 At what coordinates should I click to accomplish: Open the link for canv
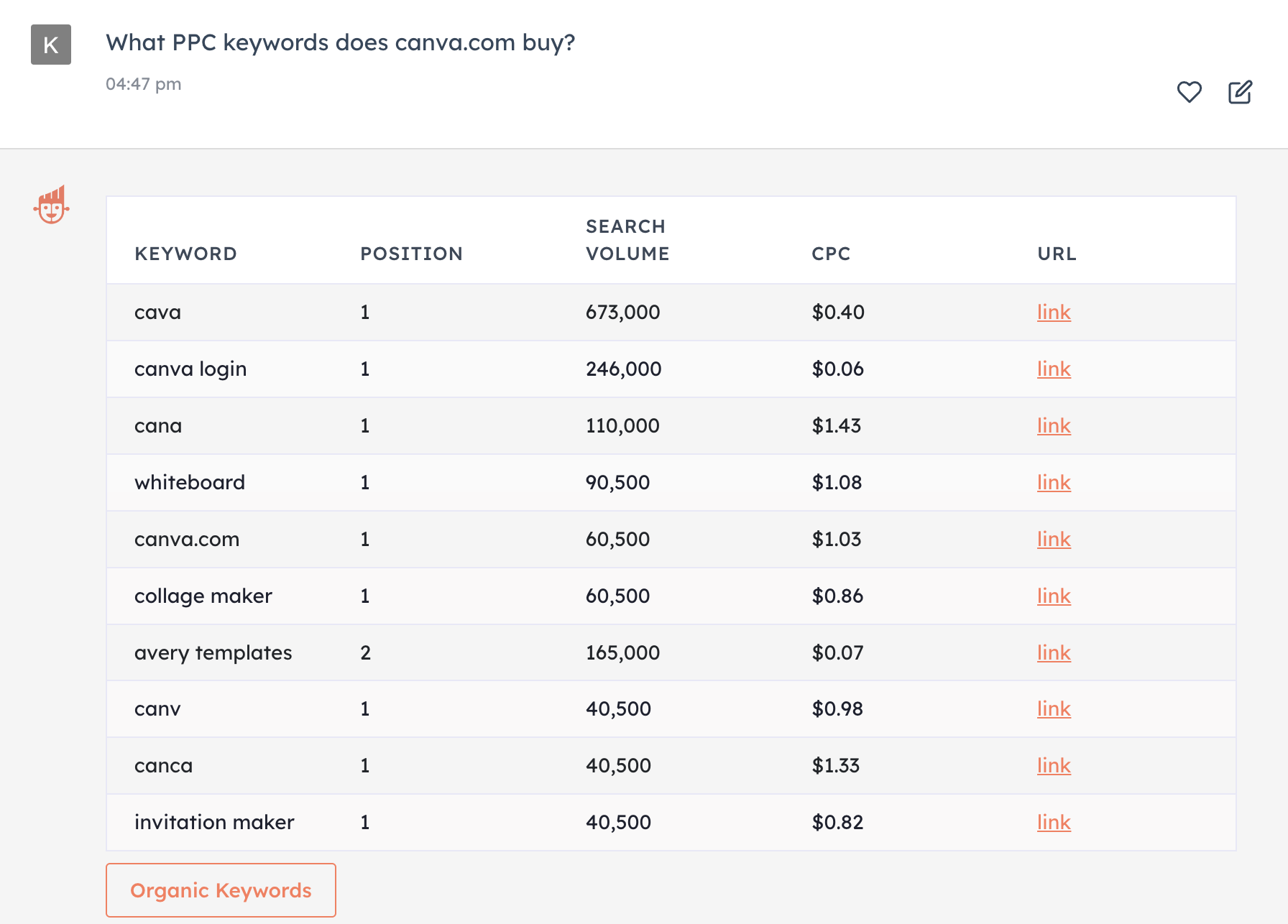tap(1054, 708)
